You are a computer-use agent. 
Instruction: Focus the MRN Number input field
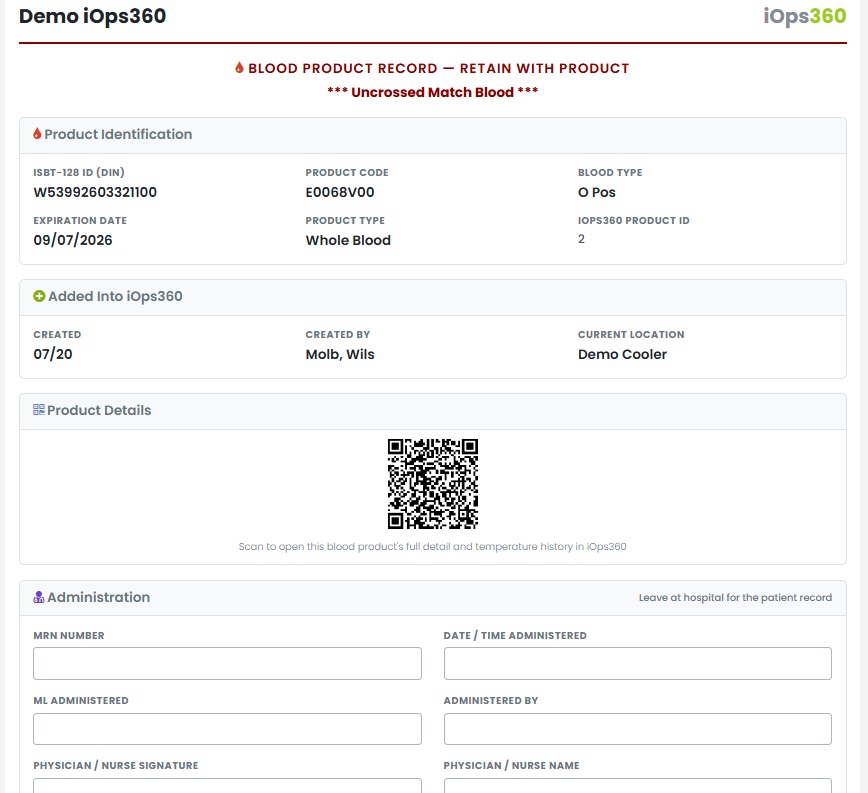coord(228,664)
